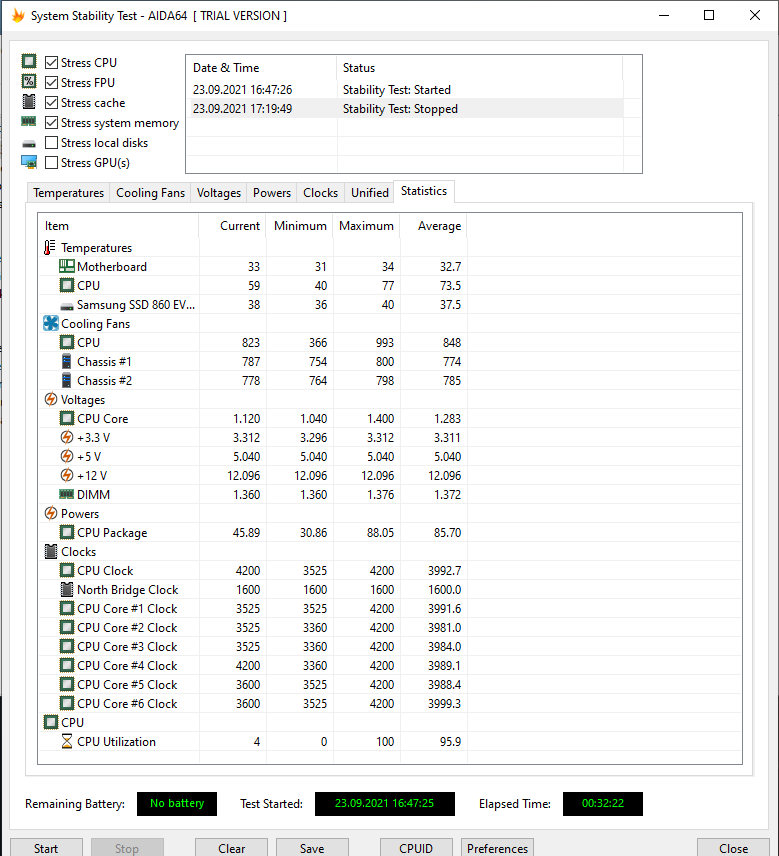Click the Maximum column header
The width and height of the screenshot is (779, 856).
[366, 226]
